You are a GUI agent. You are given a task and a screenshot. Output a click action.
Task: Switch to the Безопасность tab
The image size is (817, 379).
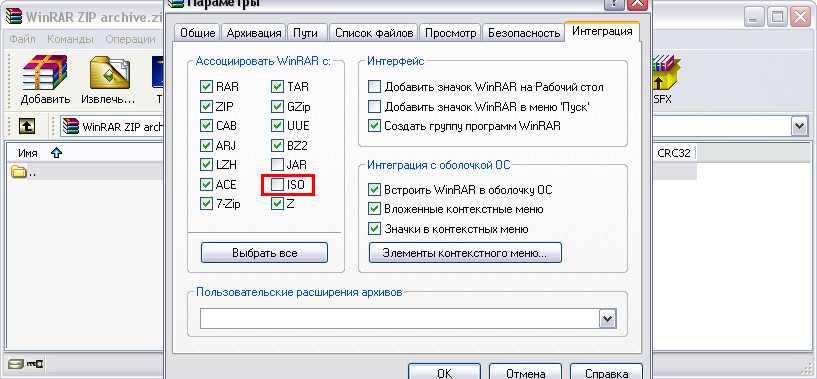click(524, 33)
